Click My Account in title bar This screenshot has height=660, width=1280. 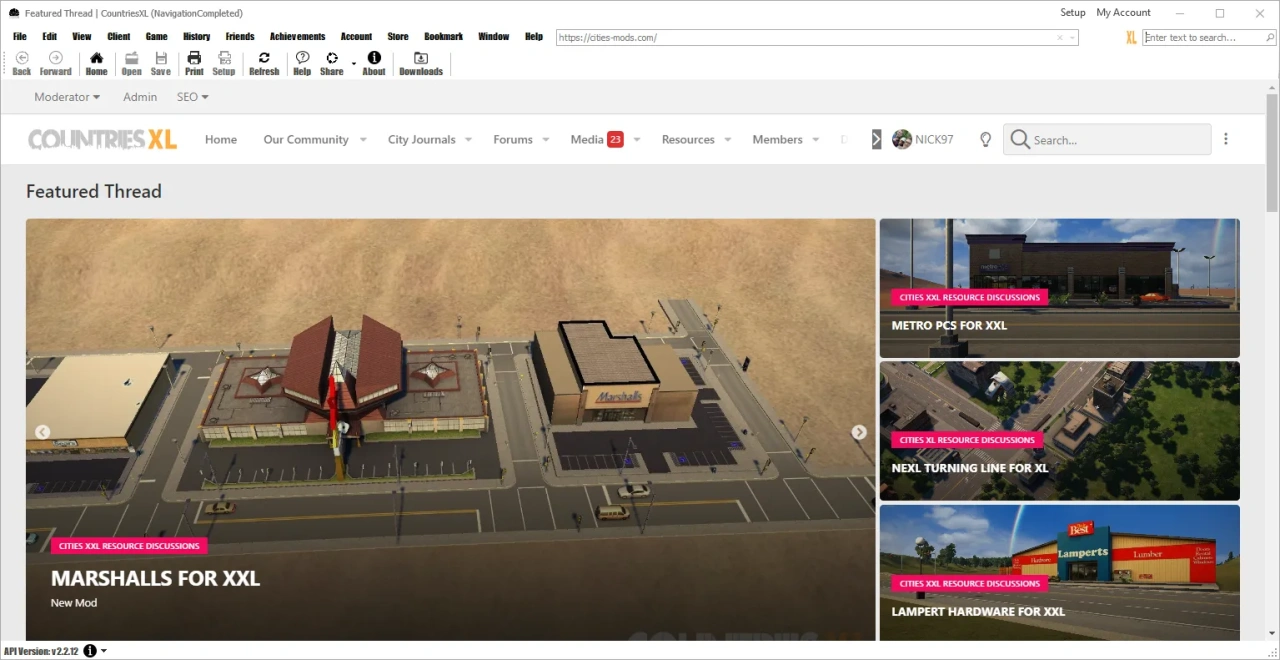1124,13
